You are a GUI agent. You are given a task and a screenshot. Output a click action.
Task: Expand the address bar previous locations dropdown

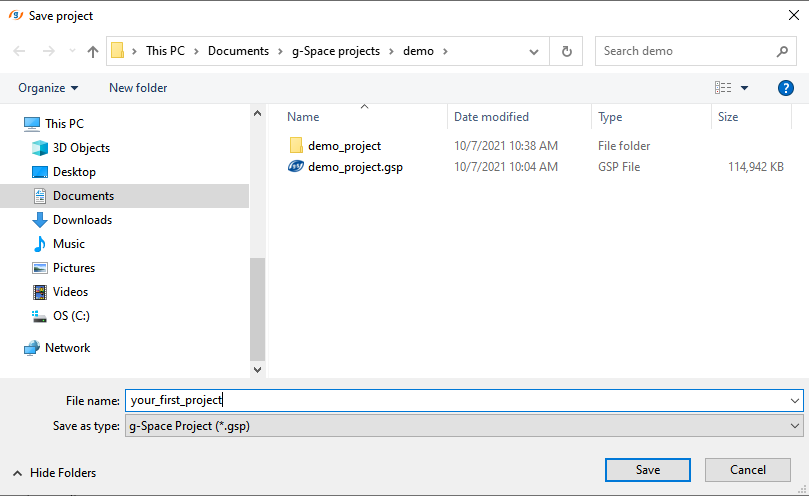pos(535,51)
